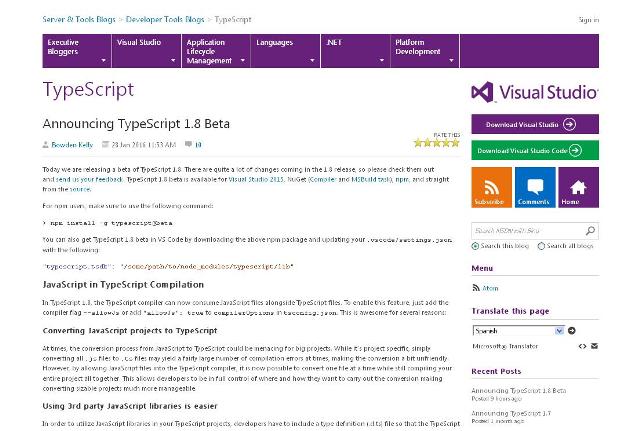The image size is (640, 431).
Task: Open the recent post Announcing TypeScript 1.8 Beta
Action: 519,391
